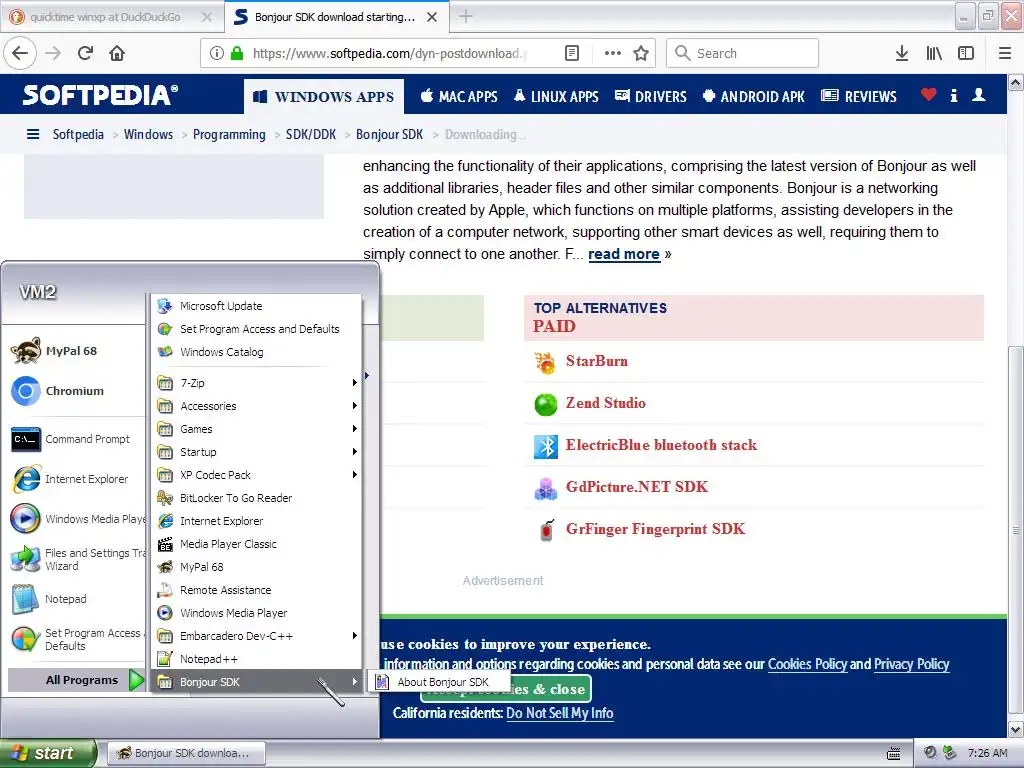Go to Drivers section
This screenshot has height=768, width=1024.
(x=650, y=97)
